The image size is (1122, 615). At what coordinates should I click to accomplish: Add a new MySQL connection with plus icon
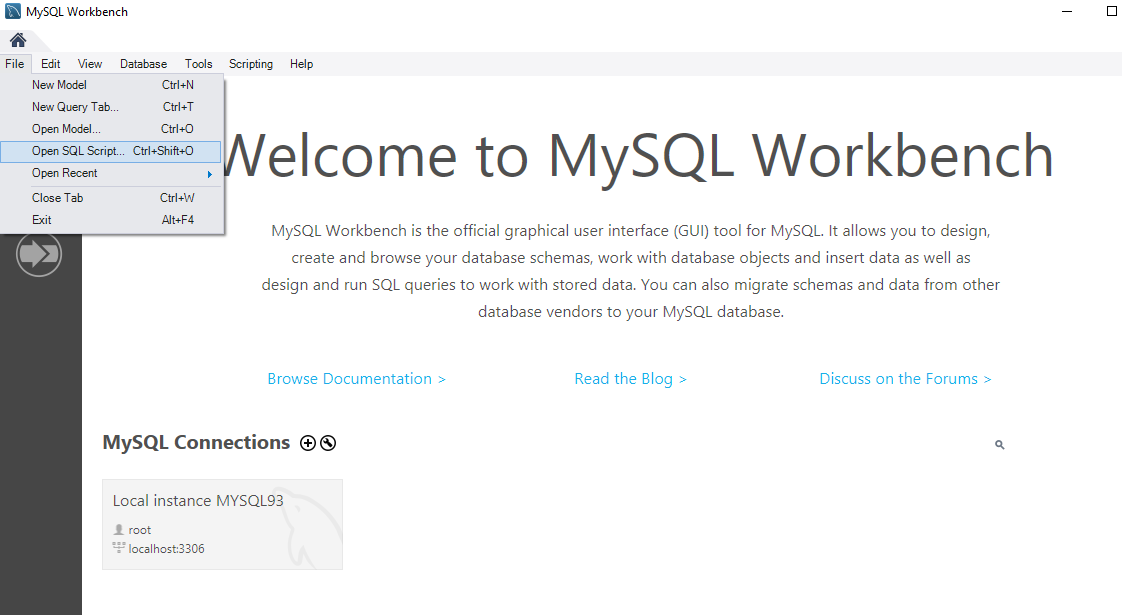point(308,443)
